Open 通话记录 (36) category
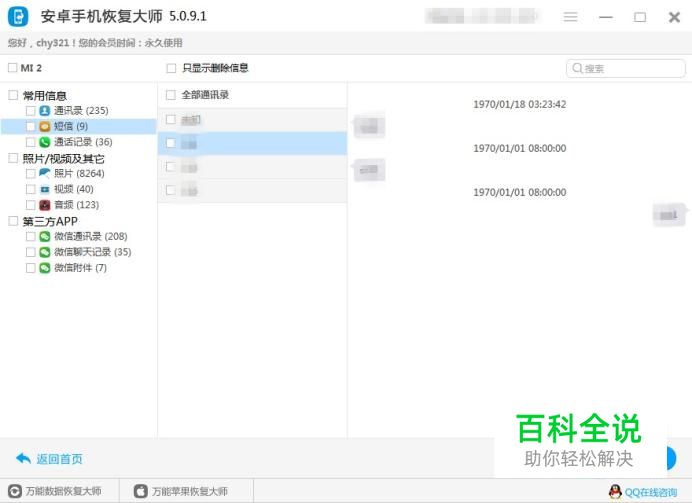Image resolution: width=692 pixels, height=503 pixels. [x=83, y=142]
